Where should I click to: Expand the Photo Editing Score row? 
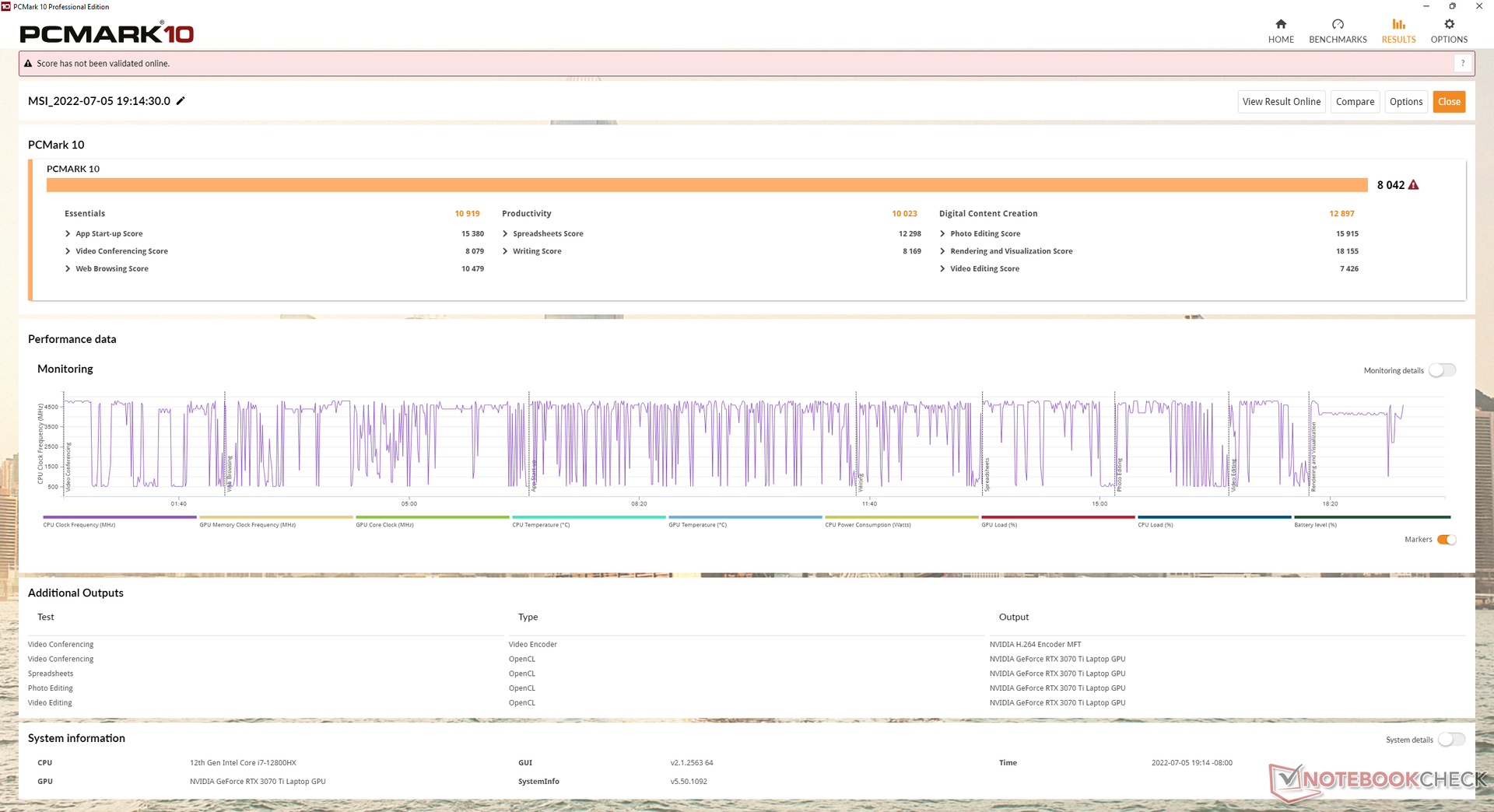pyautogui.click(x=942, y=234)
